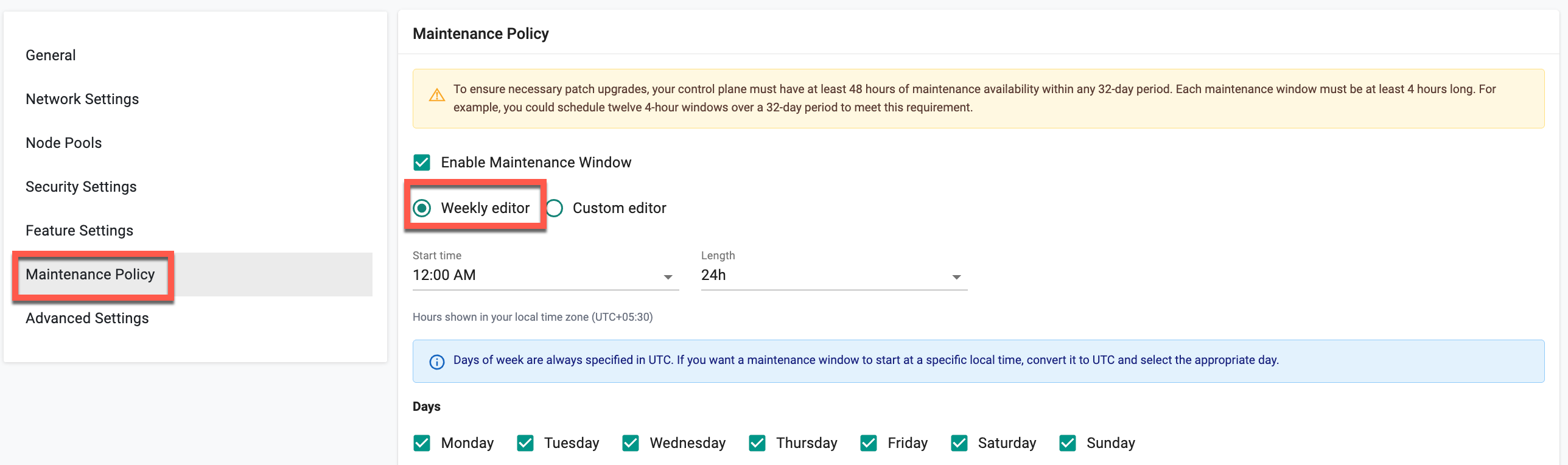Screen dimensions: 1568x465
Task: Open the Length dropdown
Action: coord(834,275)
